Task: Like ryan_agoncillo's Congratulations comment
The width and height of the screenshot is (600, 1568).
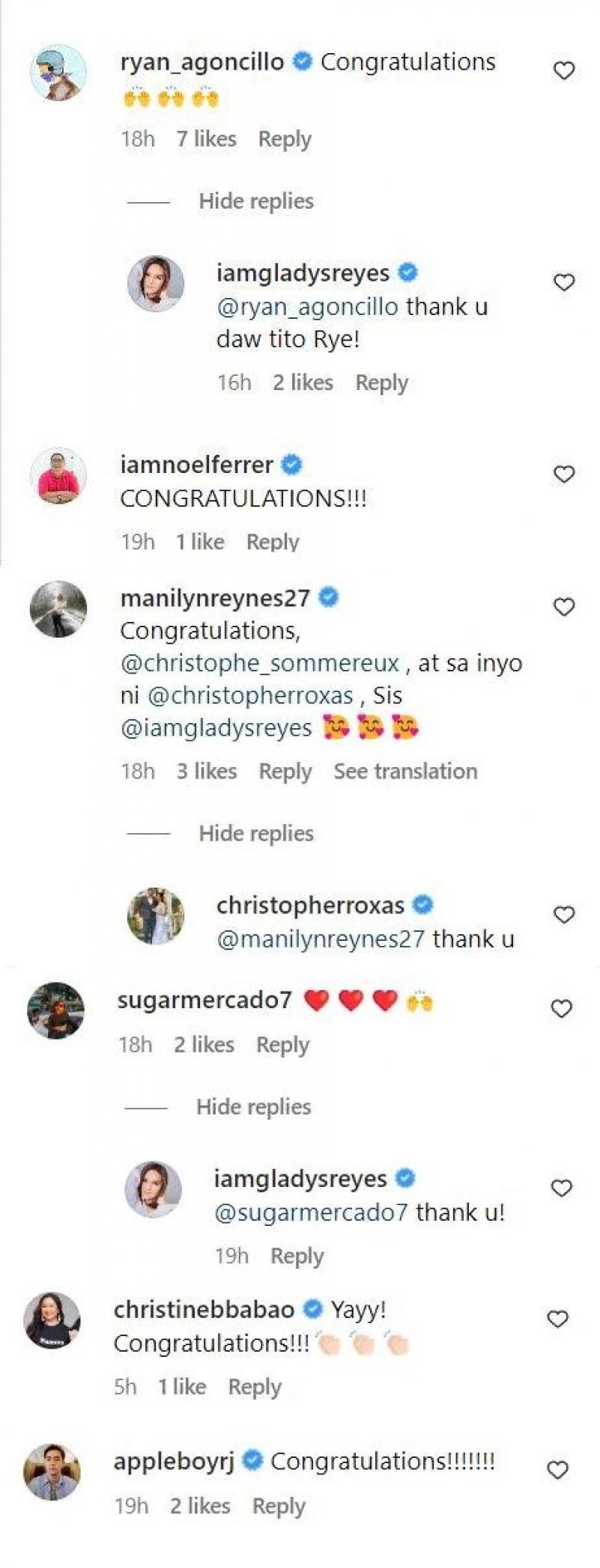Action: pyautogui.click(x=563, y=71)
